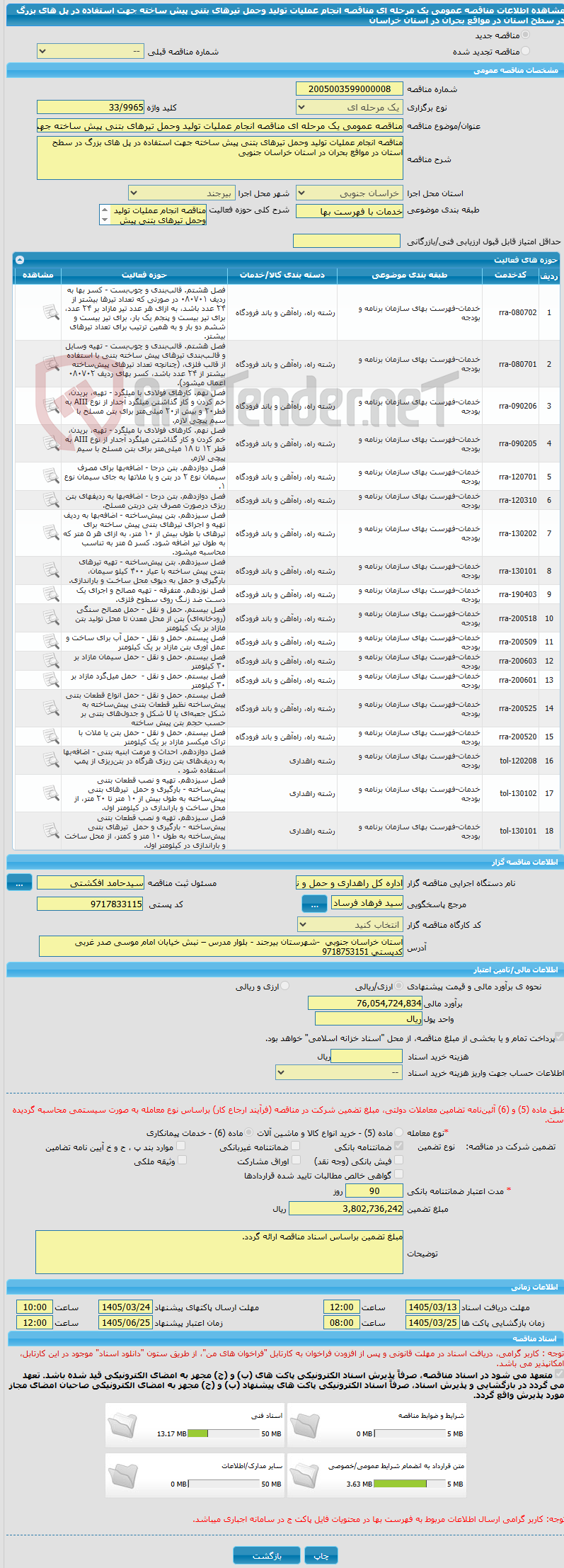
Task: Open view icon for row rra-120701
Action: (x=50, y=477)
